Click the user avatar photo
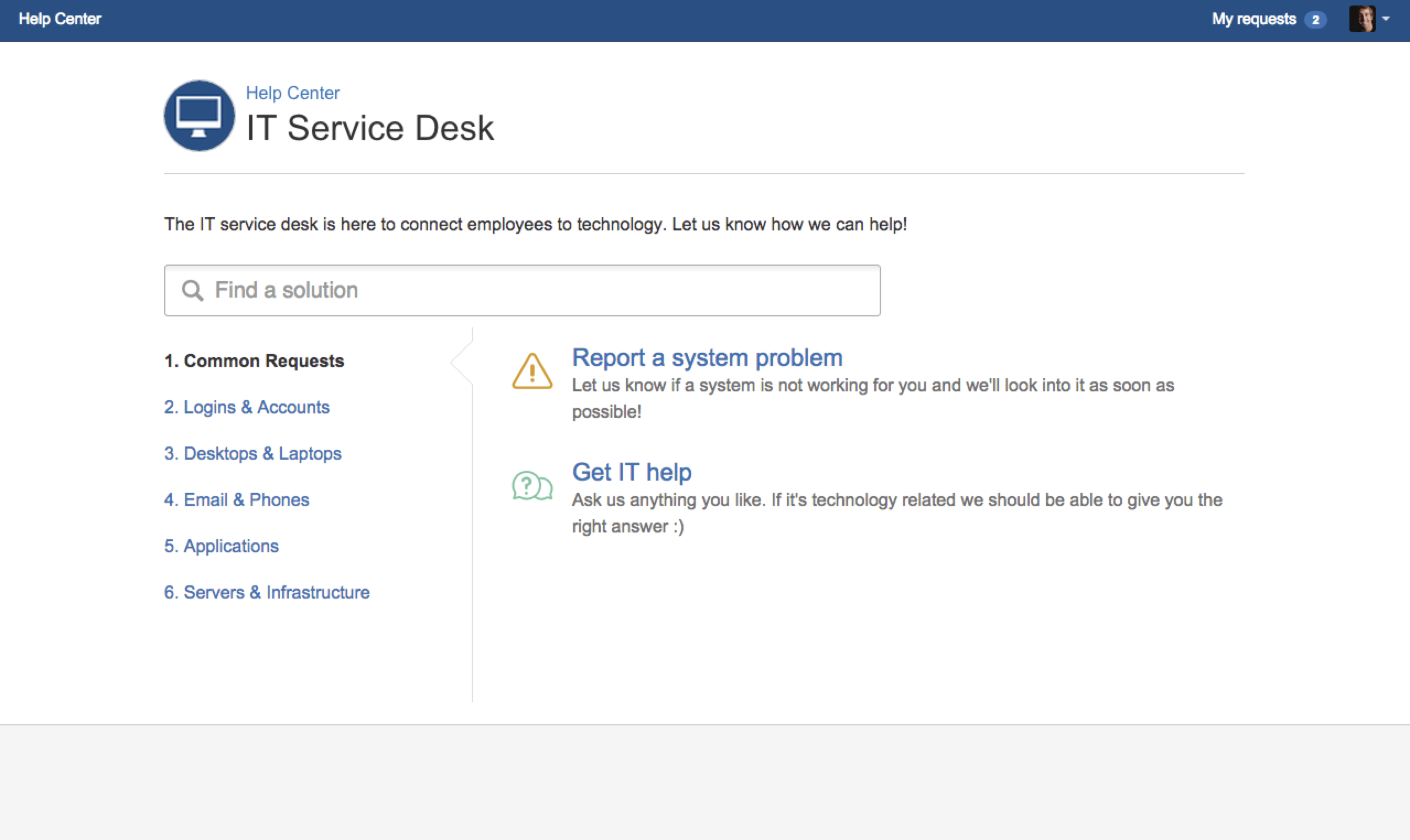The height and width of the screenshot is (840, 1410). tap(1362, 19)
